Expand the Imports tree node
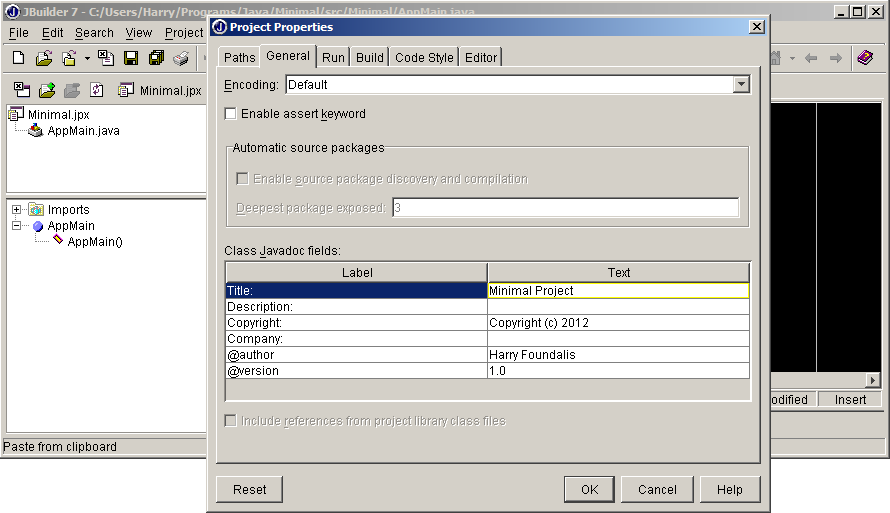Viewport: 890px width, 513px height. (16, 209)
